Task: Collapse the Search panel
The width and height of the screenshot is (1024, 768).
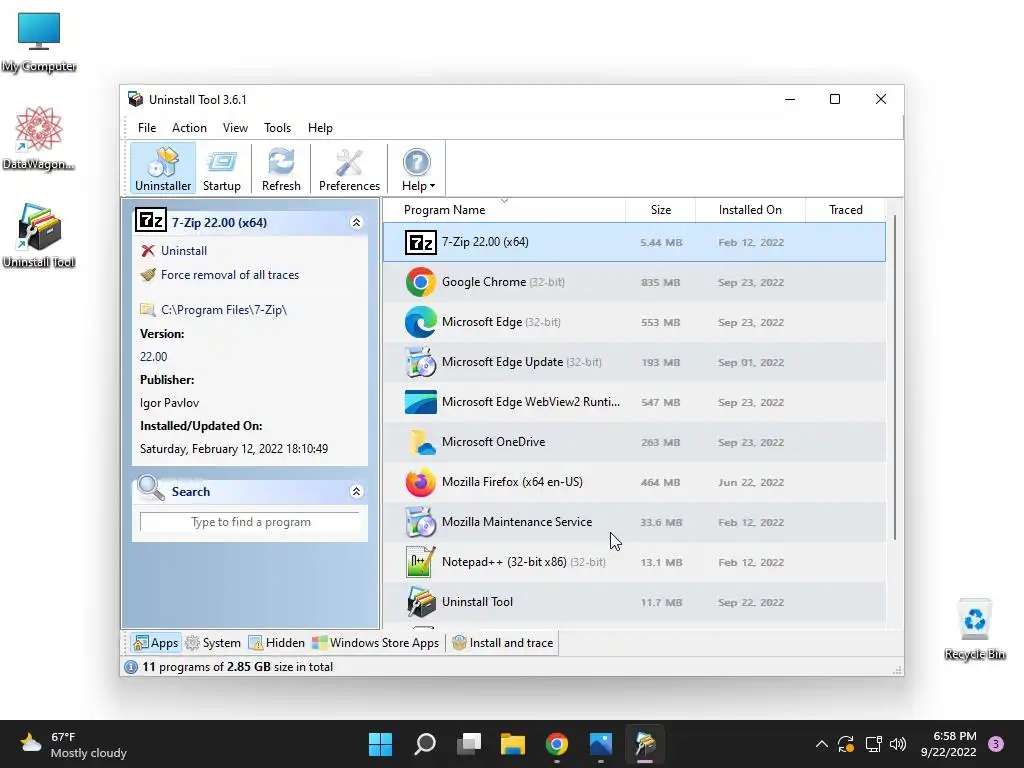Action: point(356,492)
